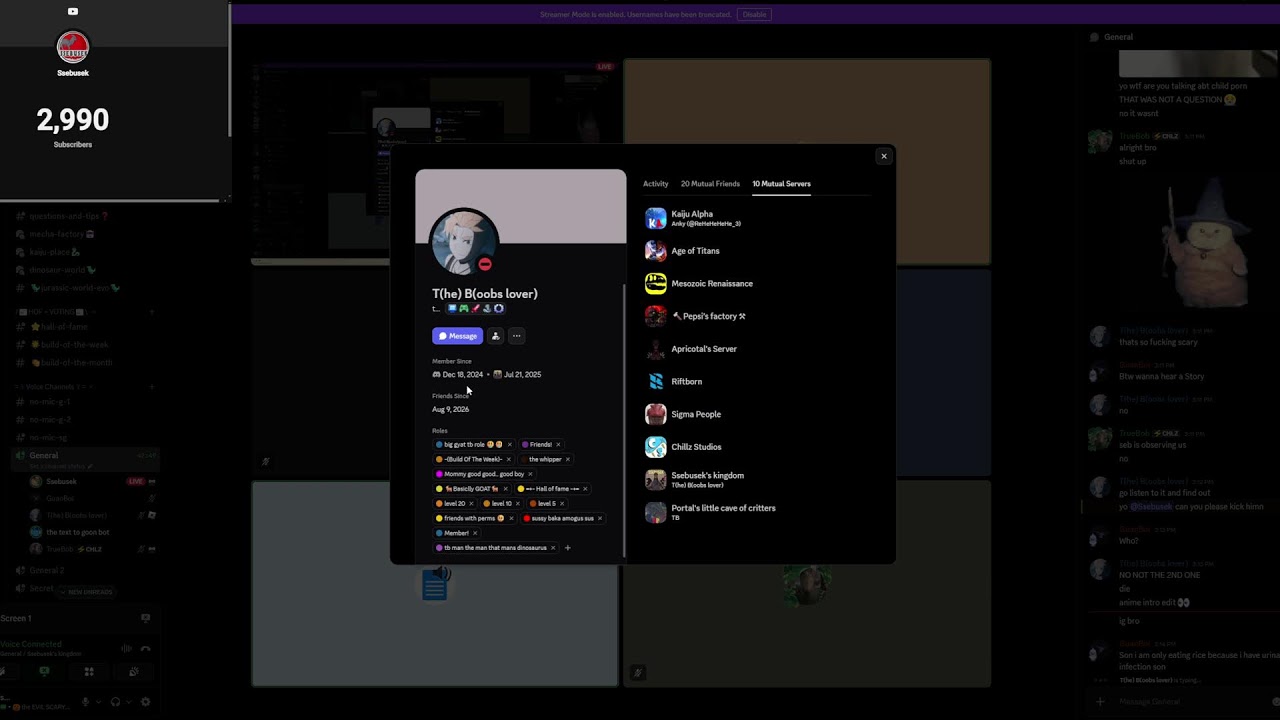Click the Chillz Studios server icon
The image size is (1280, 720).
coord(656,447)
